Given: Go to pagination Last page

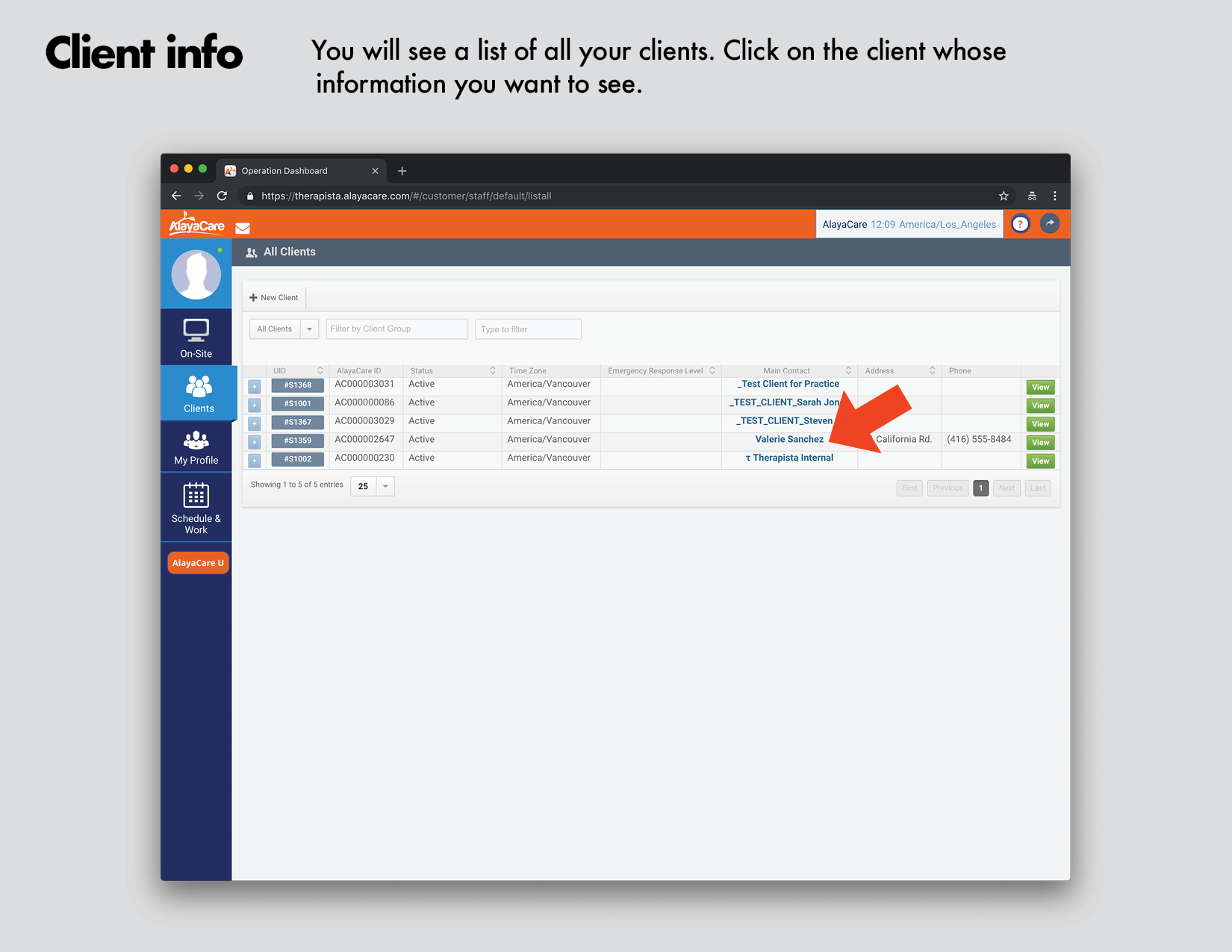Looking at the screenshot, I should pyautogui.click(x=1038, y=488).
